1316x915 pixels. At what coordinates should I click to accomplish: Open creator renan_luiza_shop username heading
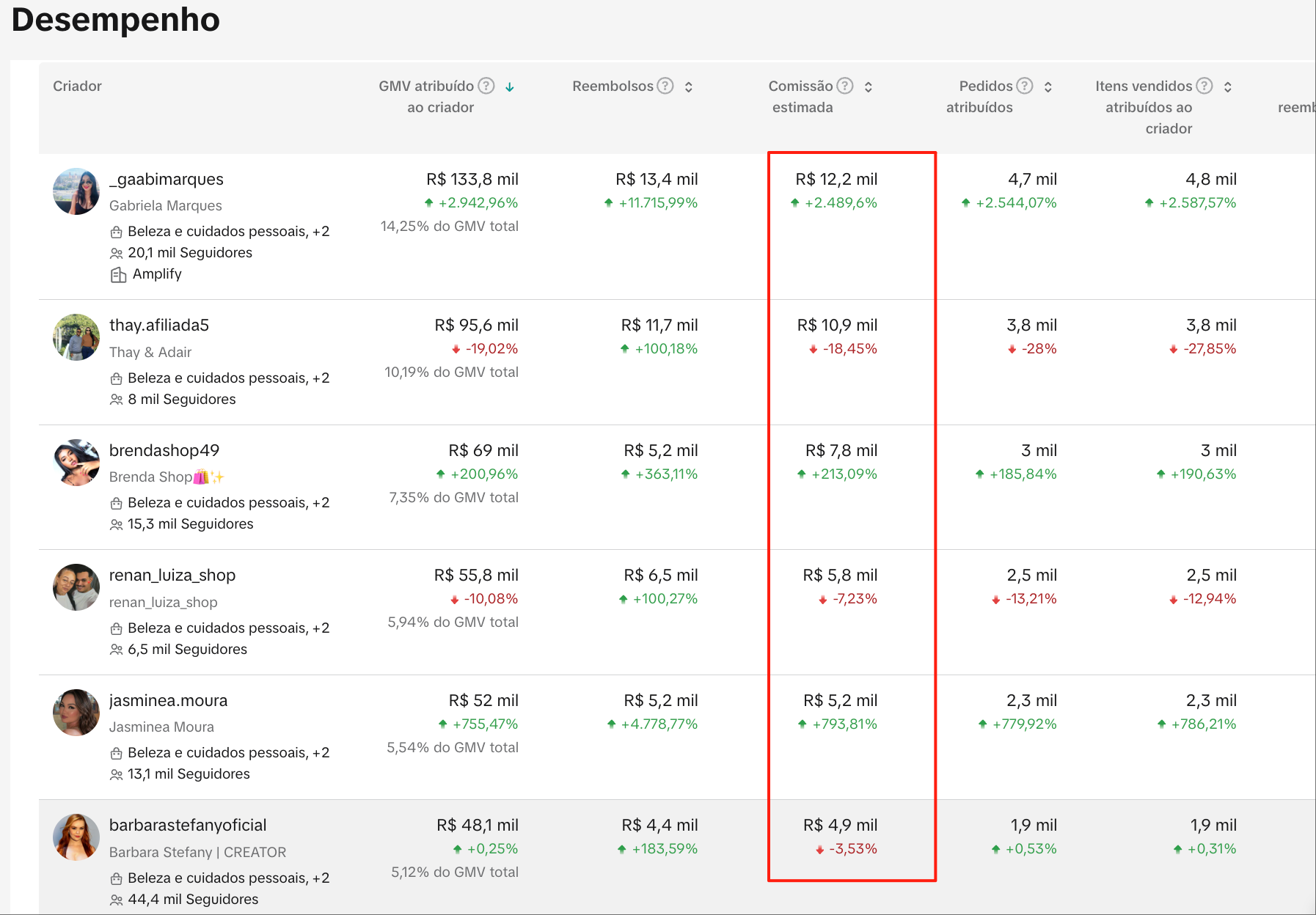[x=172, y=576]
